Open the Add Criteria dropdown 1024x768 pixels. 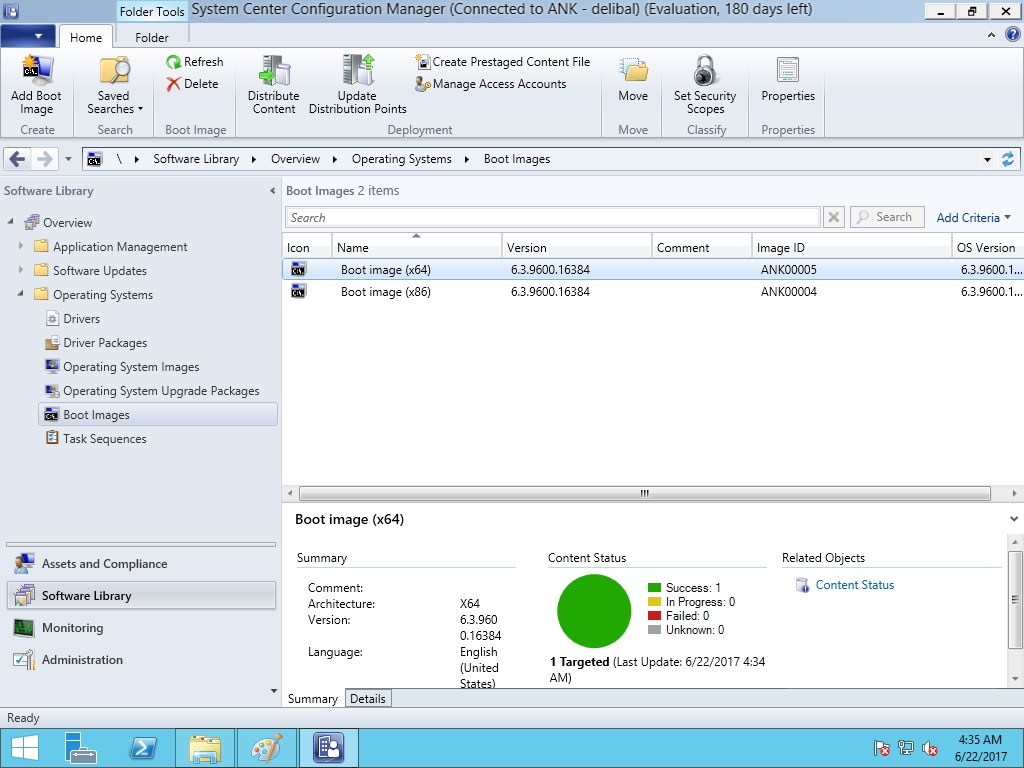coord(973,218)
